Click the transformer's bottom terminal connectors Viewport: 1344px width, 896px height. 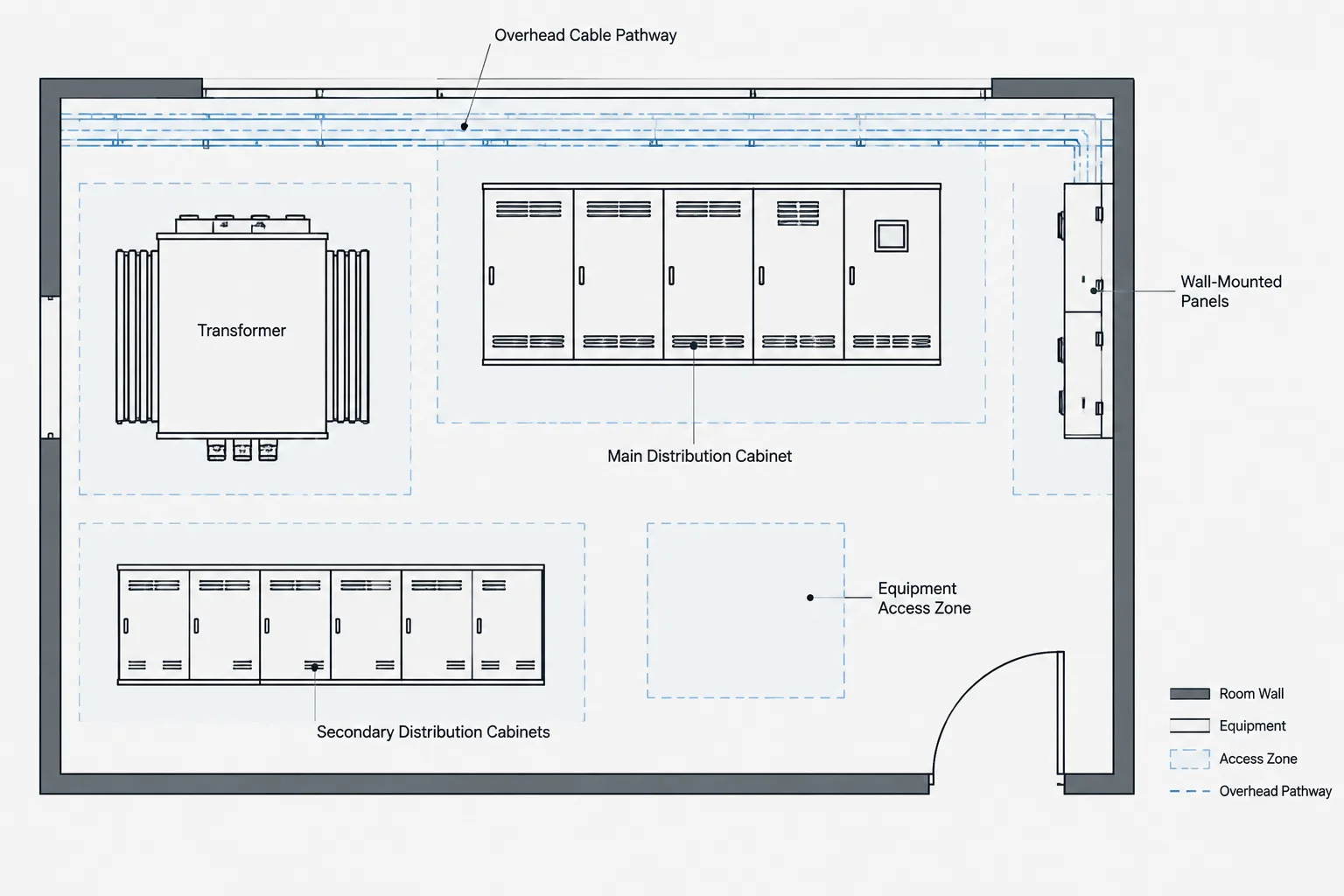[242, 450]
